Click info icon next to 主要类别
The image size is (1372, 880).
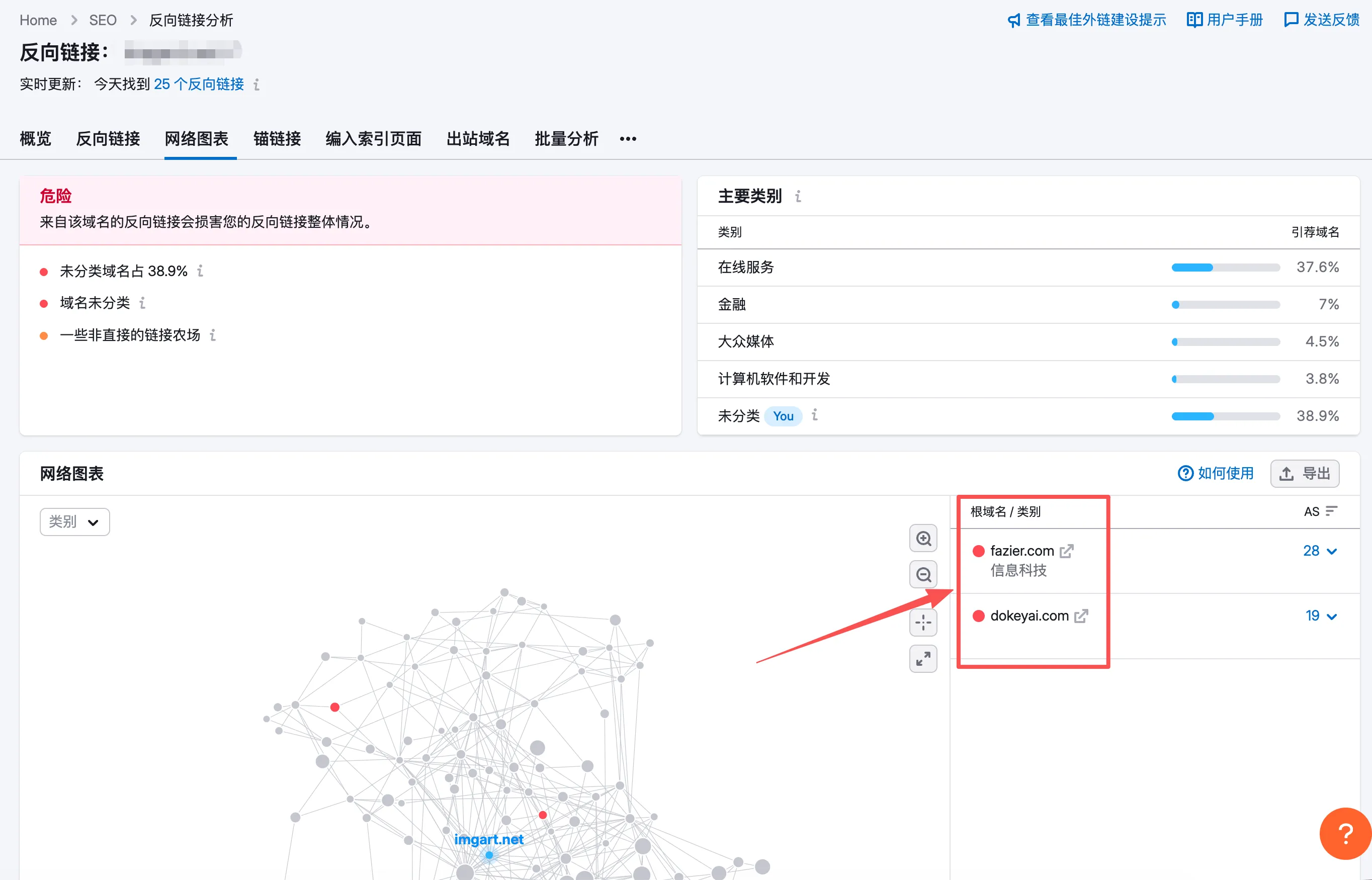[x=798, y=197]
